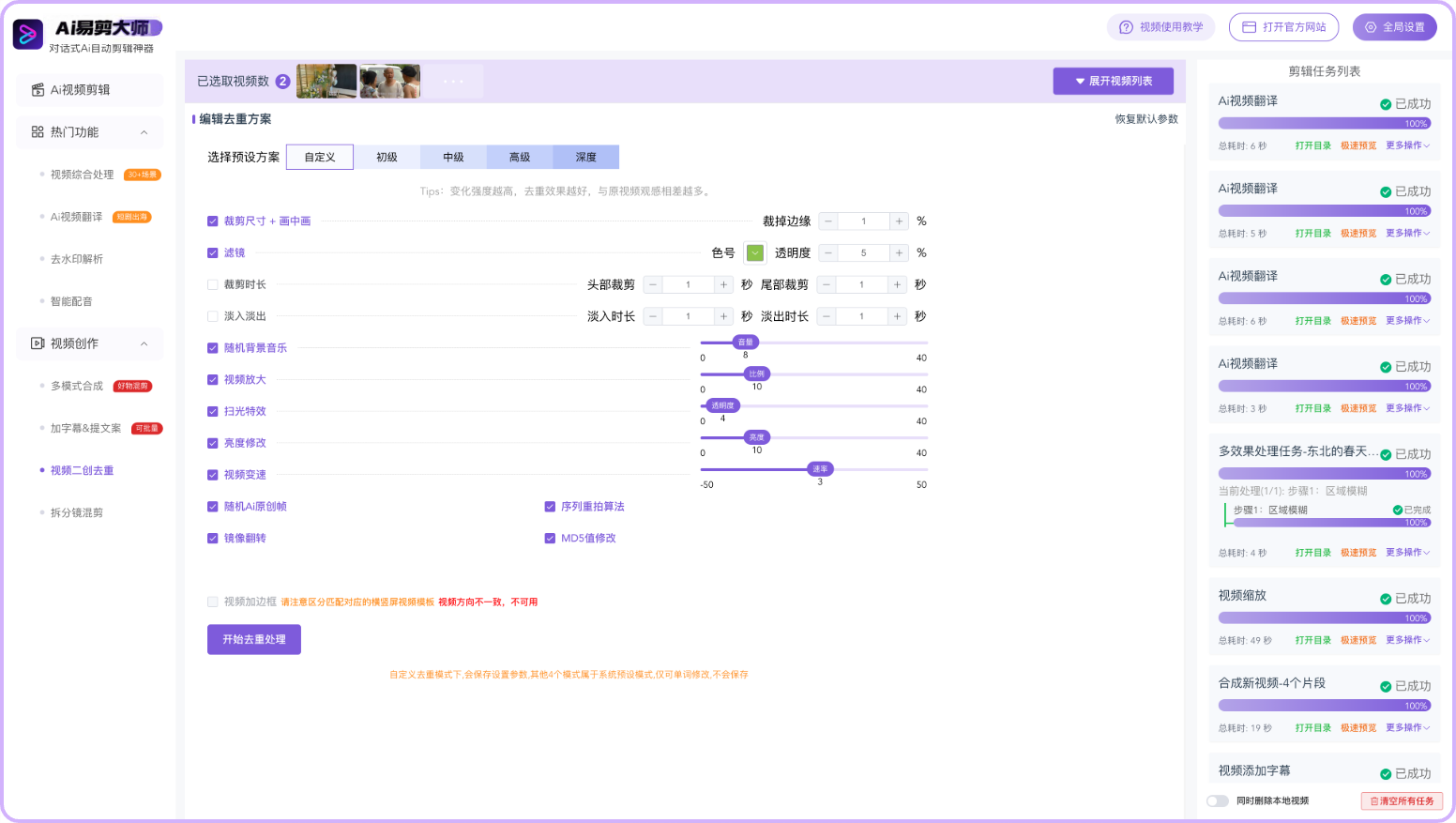Decrease 淡出时长 with minus icon
The height and width of the screenshot is (823, 1456).
pyautogui.click(x=827, y=317)
